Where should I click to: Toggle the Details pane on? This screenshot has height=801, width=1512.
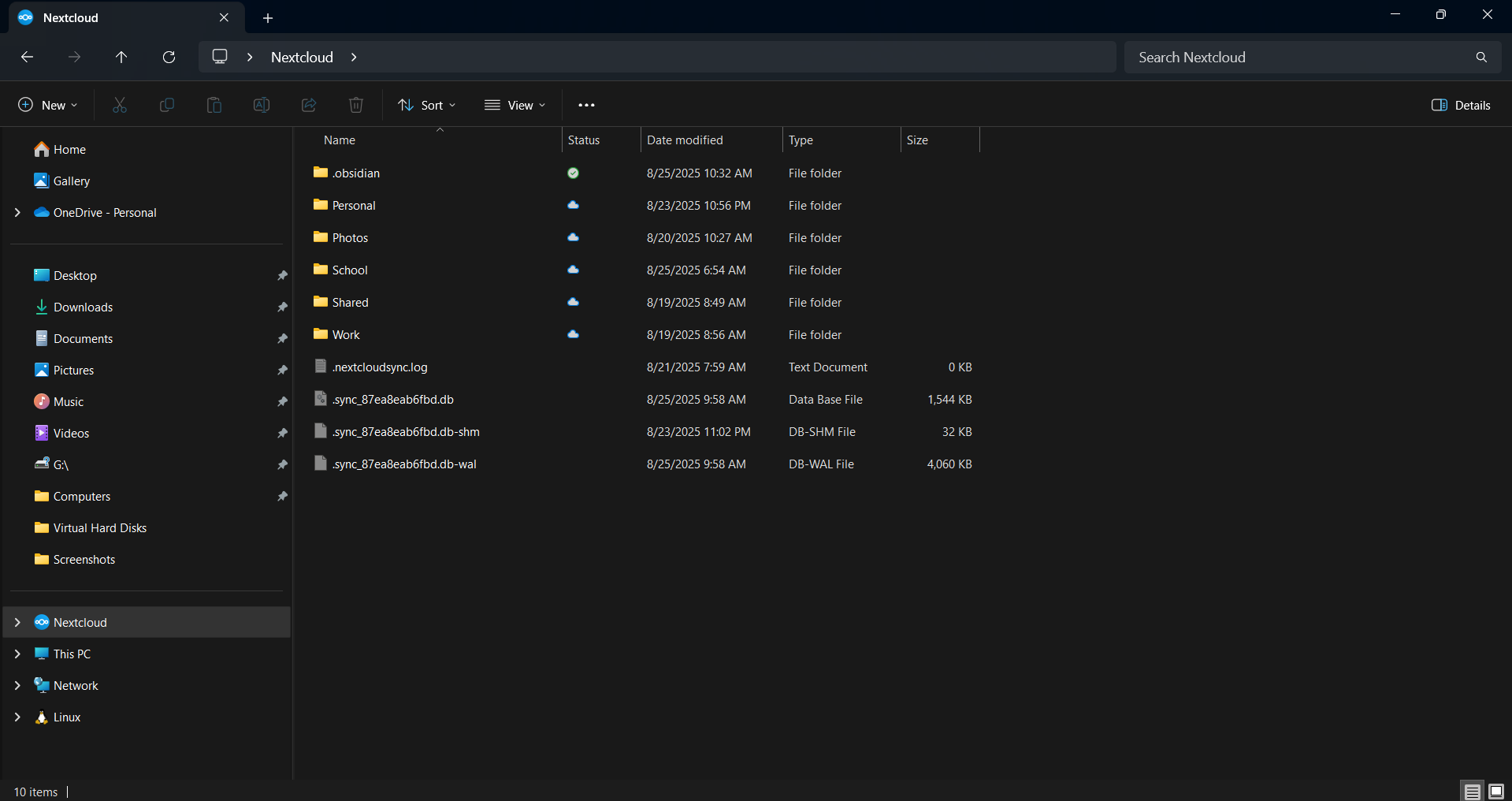(1461, 105)
